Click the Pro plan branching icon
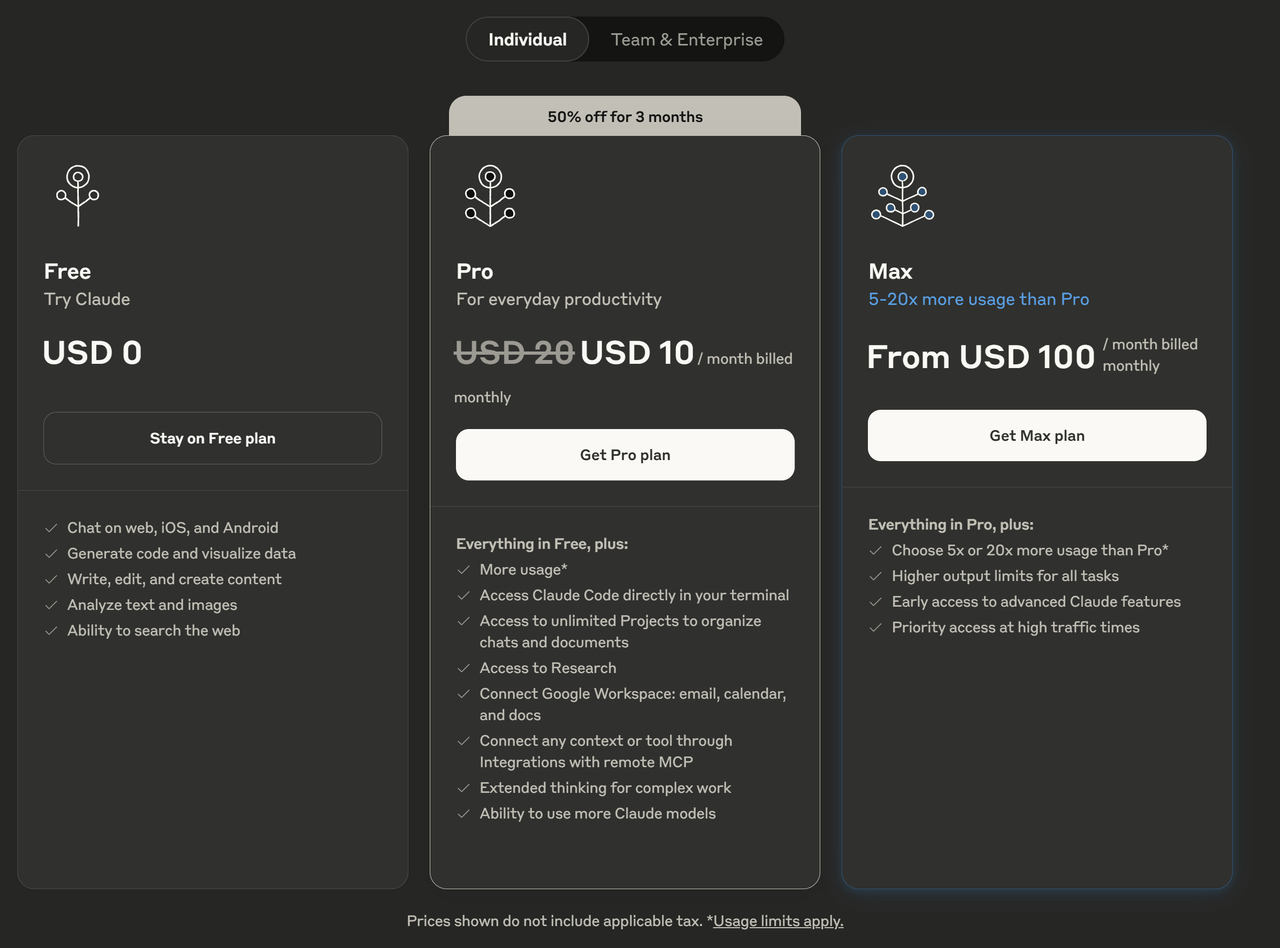 coord(489,195)
